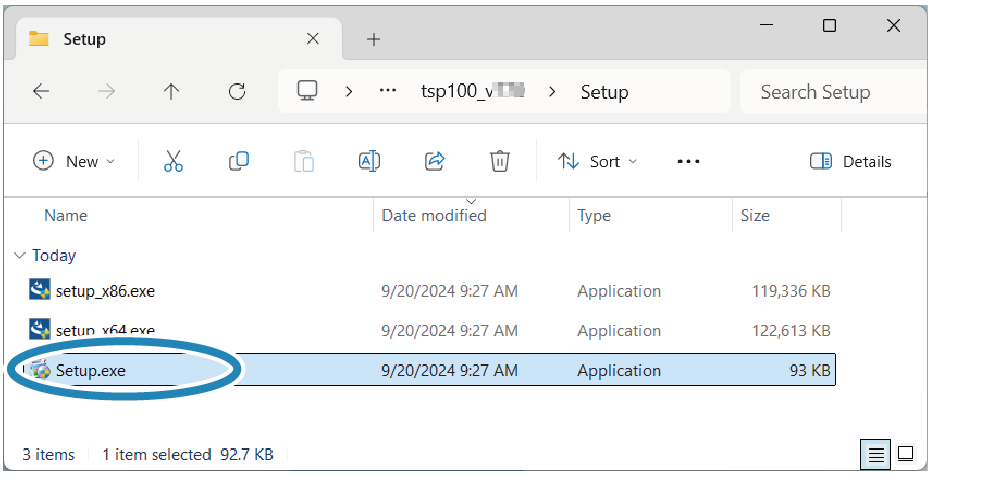Select the Setup folder tab

tap(150, 39)
